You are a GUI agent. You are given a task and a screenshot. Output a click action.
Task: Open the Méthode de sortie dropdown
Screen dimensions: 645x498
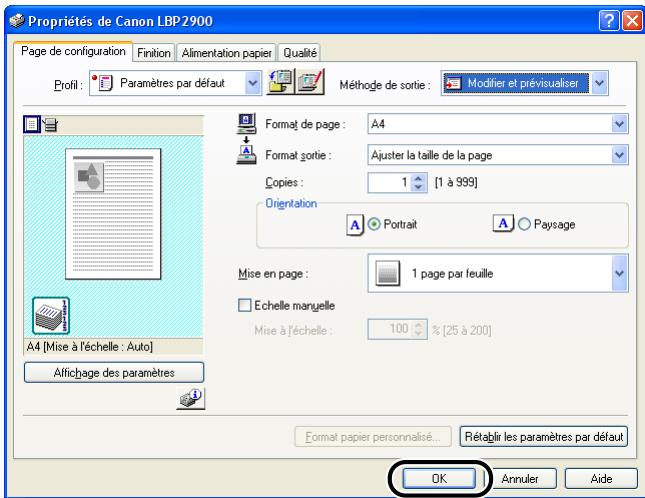click(x=599, y=83)
